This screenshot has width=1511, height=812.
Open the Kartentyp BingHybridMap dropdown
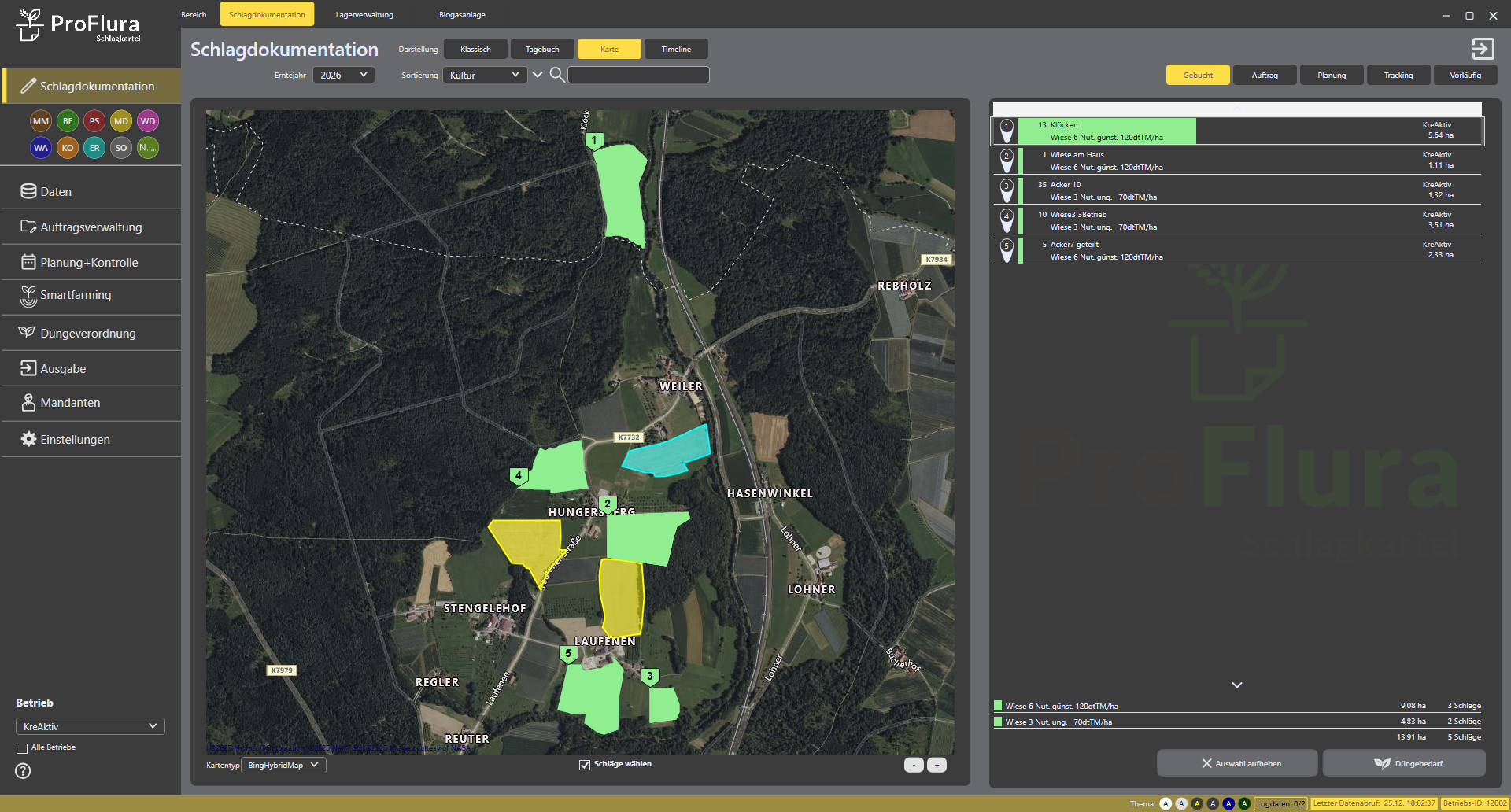[283, 765]
